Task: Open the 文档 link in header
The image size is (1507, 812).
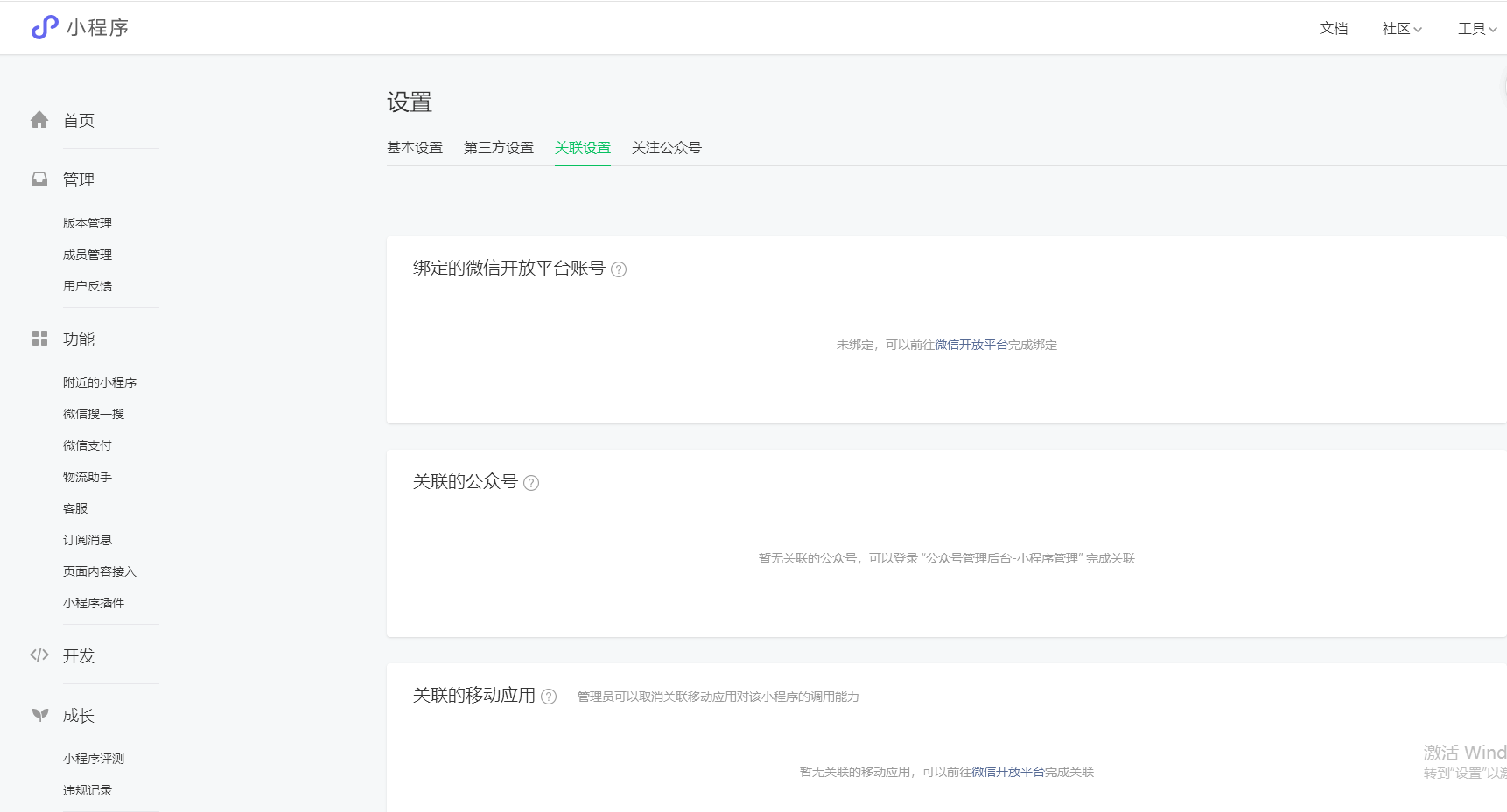Action: pos(1334,29)
